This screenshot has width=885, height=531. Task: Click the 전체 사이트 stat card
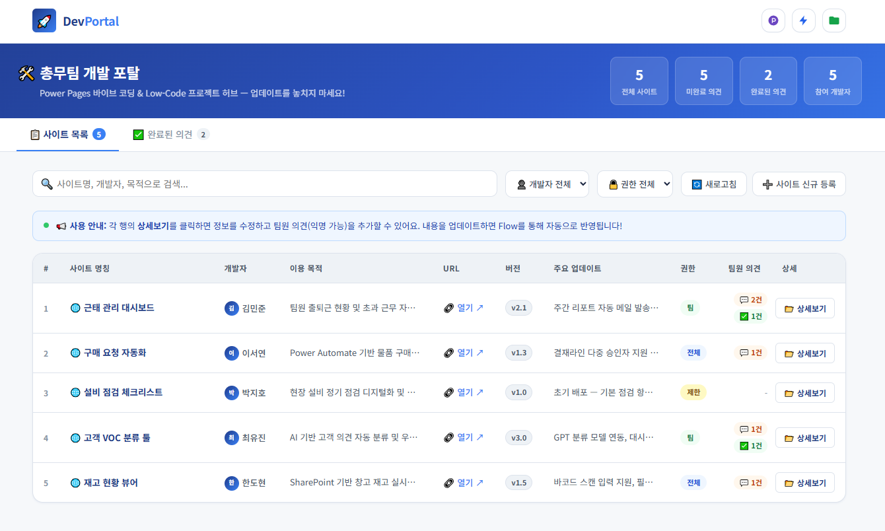tap(639, 81)
